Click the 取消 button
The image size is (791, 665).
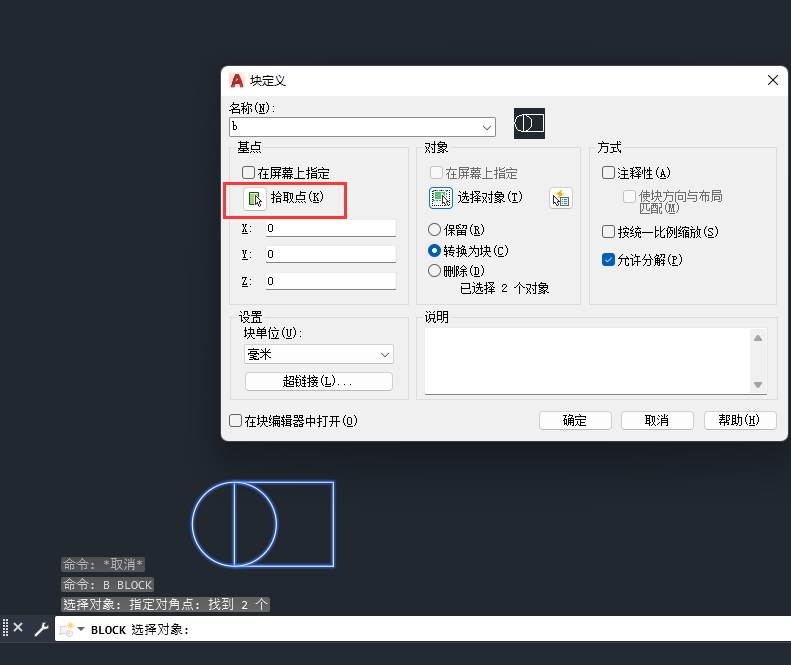coord(657,420)
